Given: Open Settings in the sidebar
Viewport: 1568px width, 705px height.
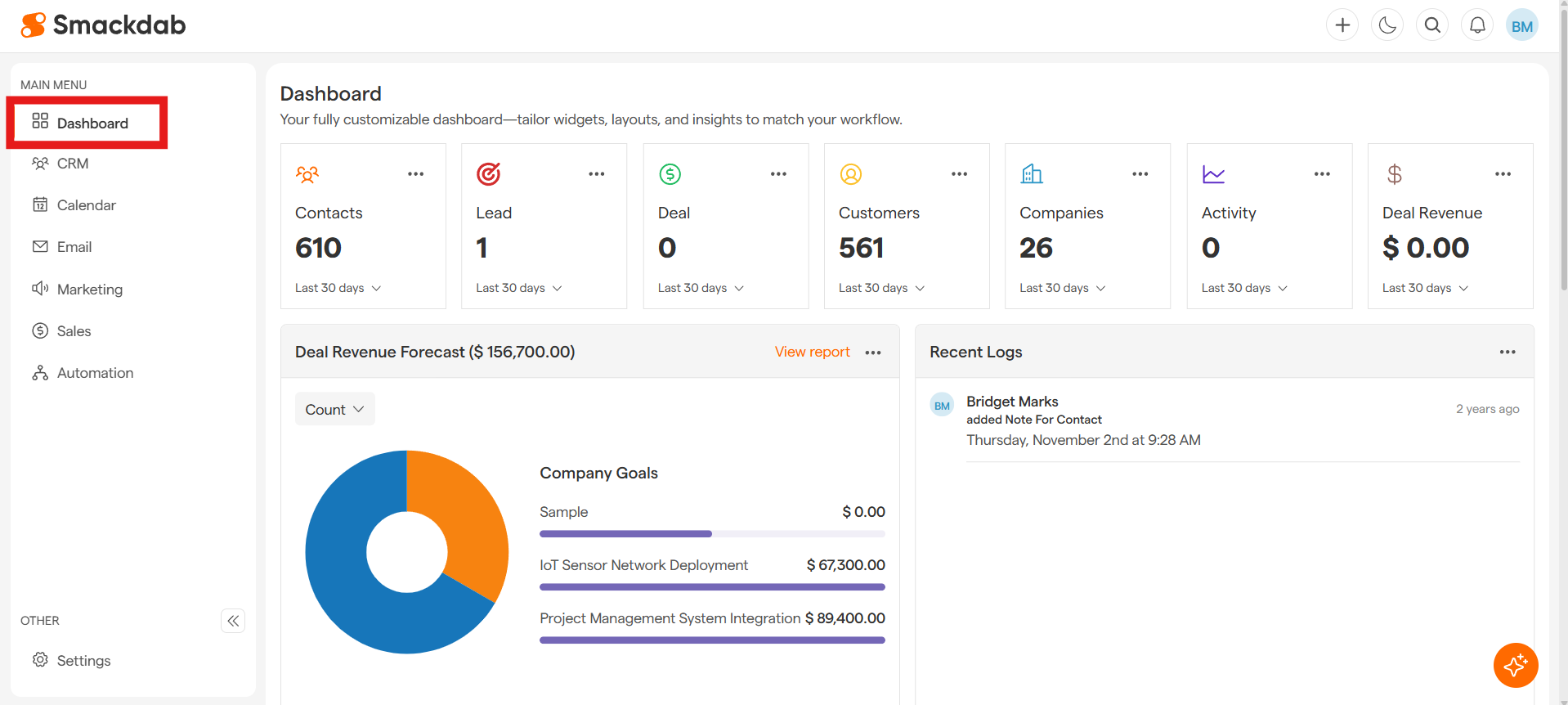Looking at the screenshot, I should pyautogui.click(x=83, y=661).
